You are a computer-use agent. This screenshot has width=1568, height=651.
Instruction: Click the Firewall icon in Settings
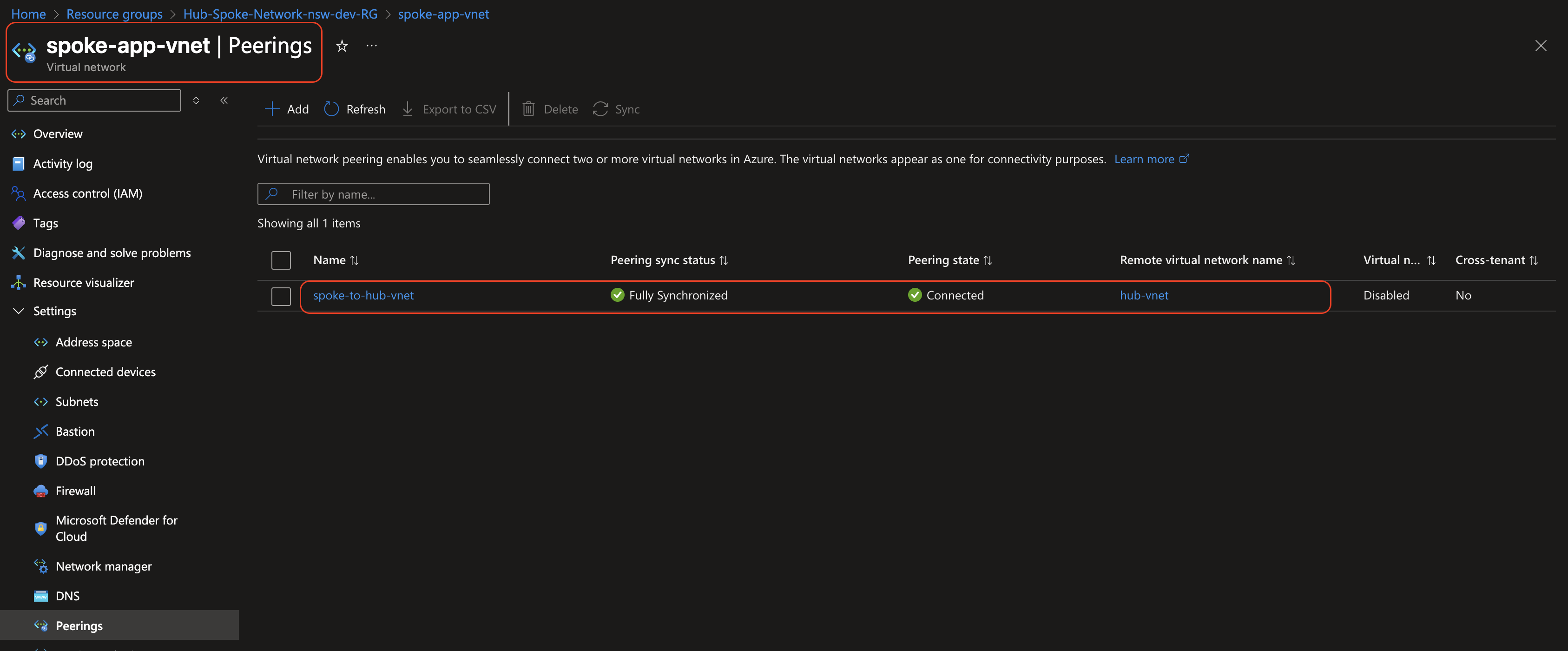40,491
